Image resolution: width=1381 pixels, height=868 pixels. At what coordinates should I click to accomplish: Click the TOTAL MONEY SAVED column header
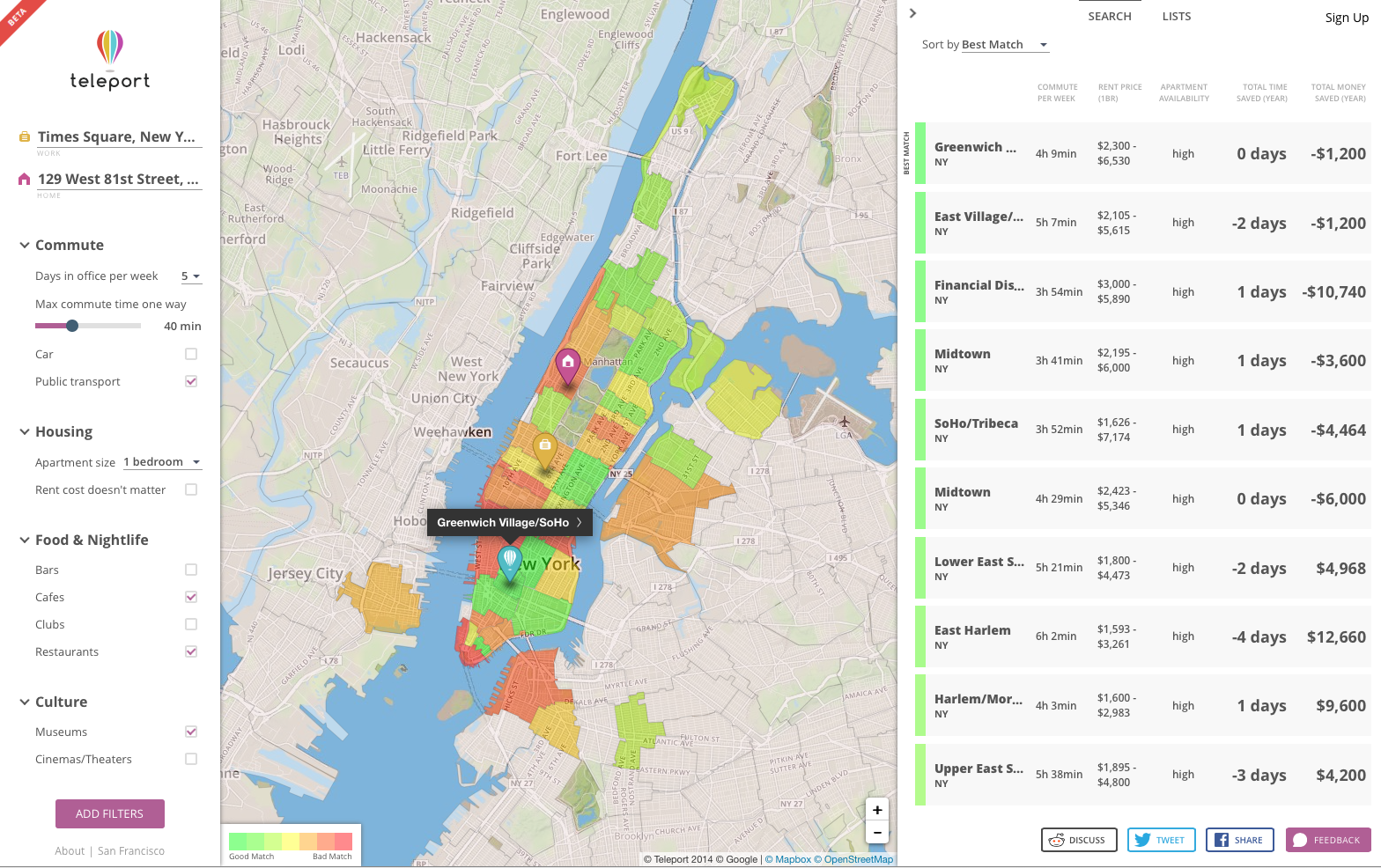tap(1339, 92)
